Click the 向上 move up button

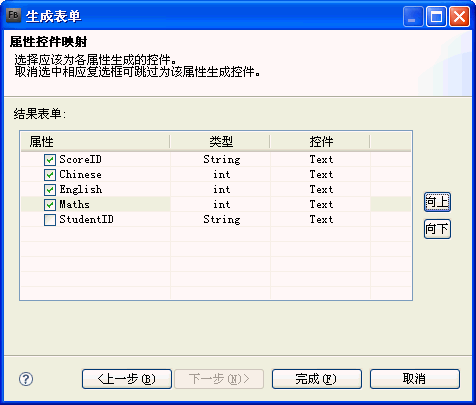pos(437,202)
